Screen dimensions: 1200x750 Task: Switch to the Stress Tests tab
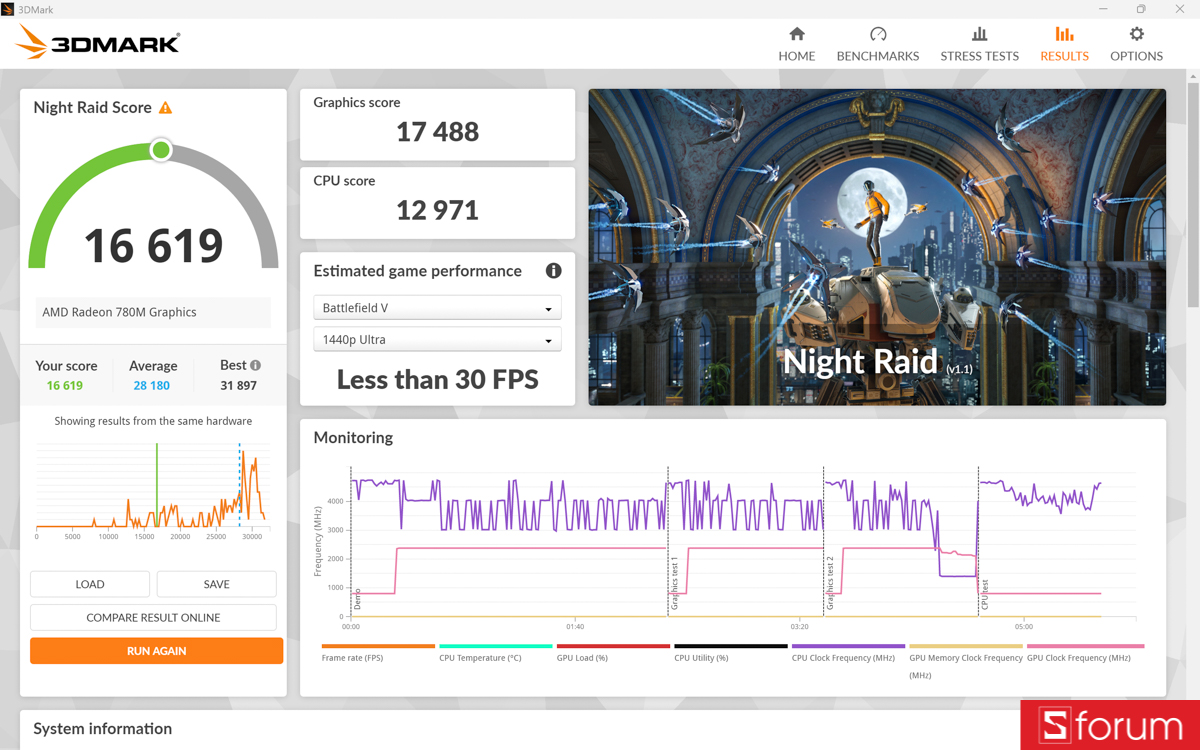(x=979, y=44)
